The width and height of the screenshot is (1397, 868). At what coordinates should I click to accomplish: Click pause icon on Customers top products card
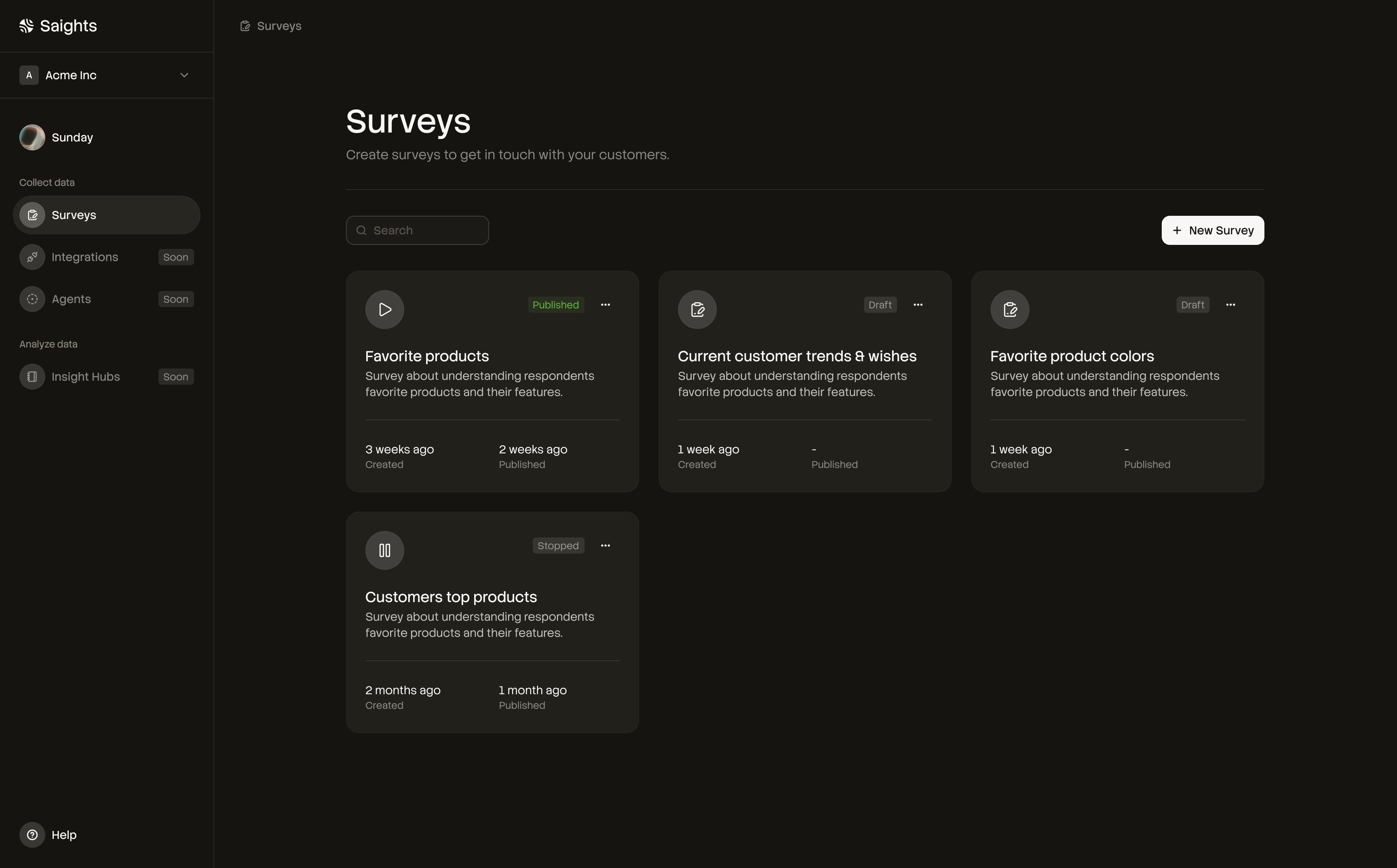[x=385, y=550]
